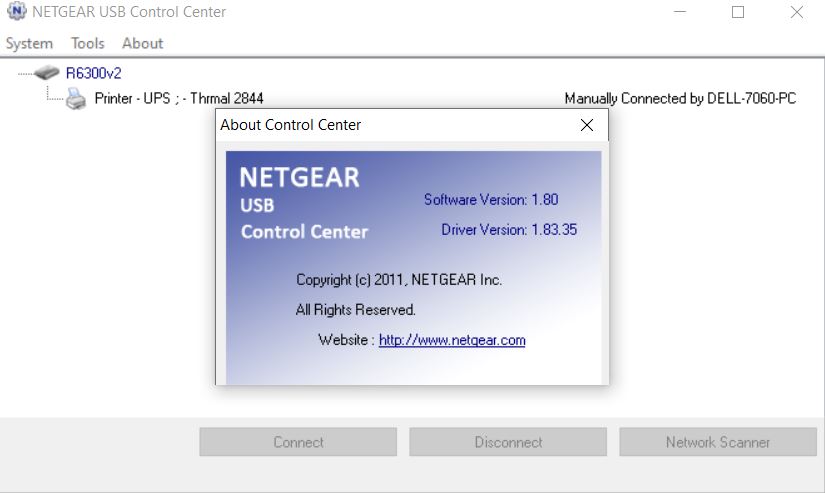Image resolution: width=825 pixels, height=493 pixels.
Task: Click the Driver Version 1.83.35 text
Action: (x=508, y=230)
